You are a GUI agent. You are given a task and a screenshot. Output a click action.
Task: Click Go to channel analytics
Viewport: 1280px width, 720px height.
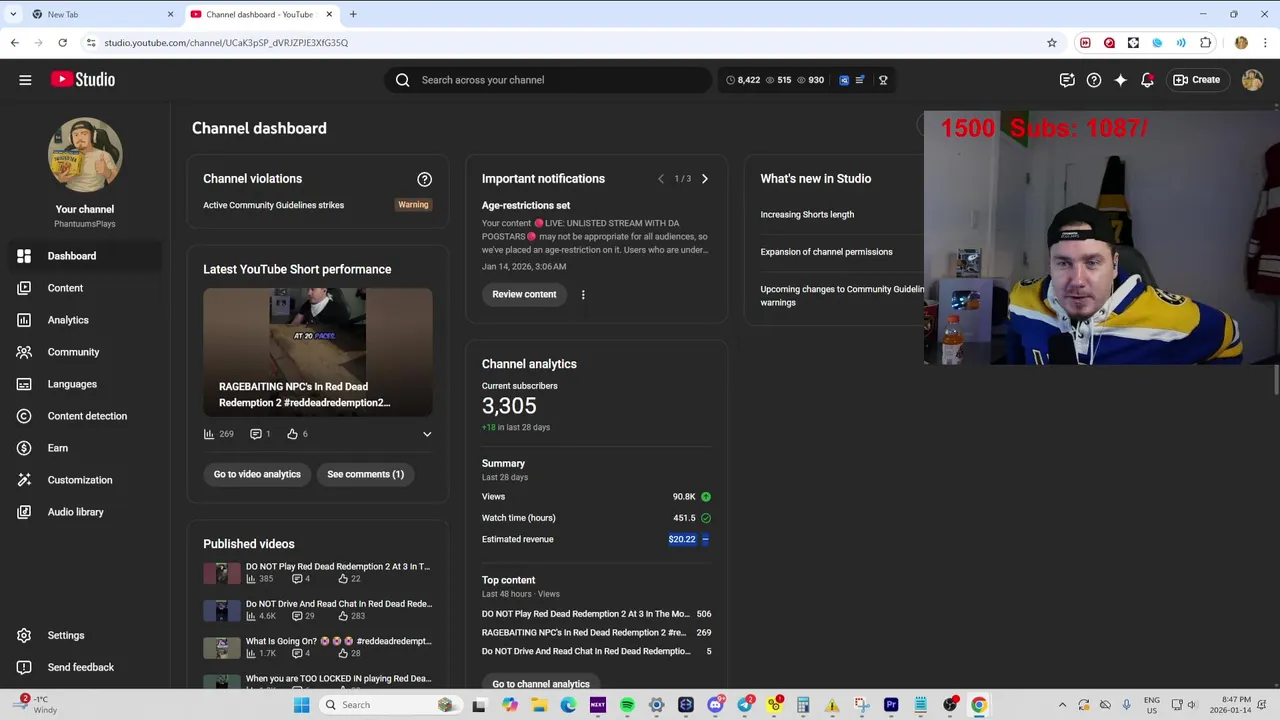(541, 683)
